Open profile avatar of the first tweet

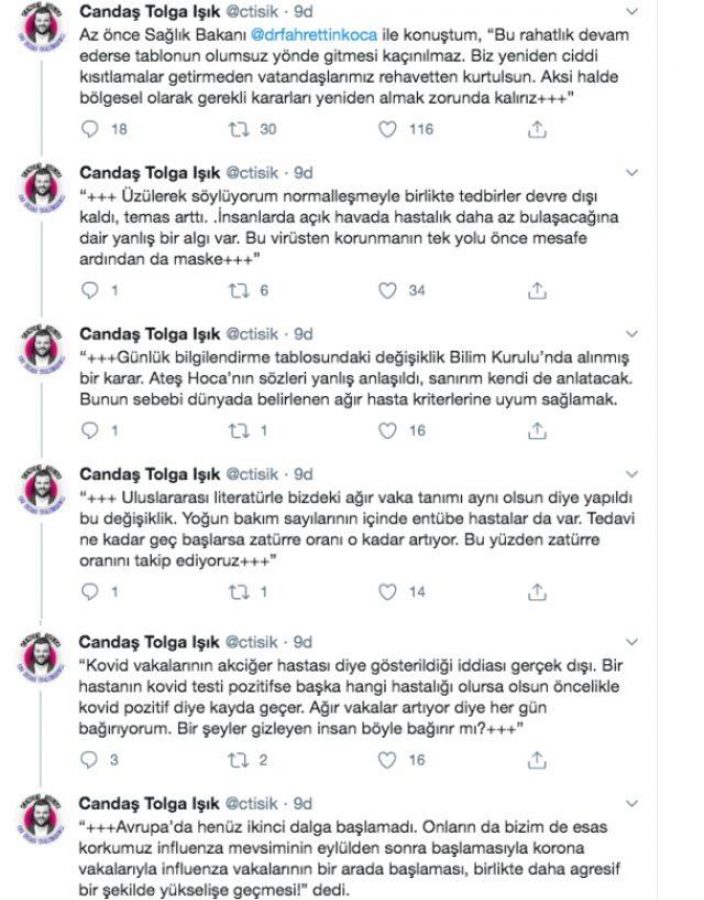[x=42, y=30]
